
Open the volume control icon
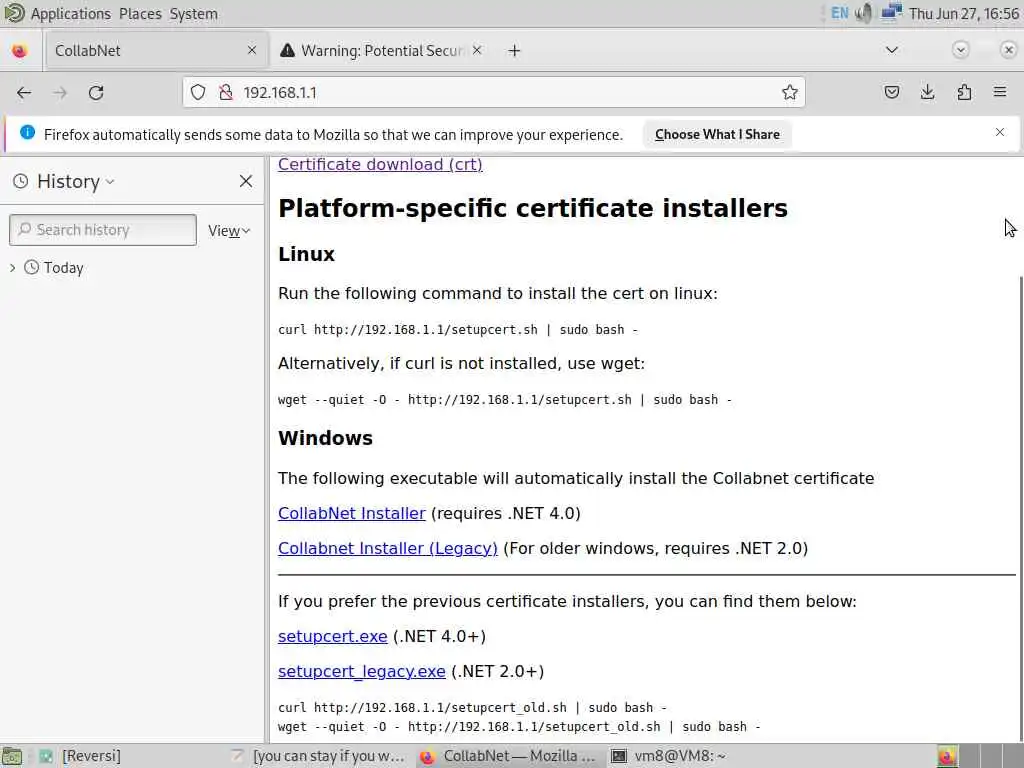[x=863, y=13]
